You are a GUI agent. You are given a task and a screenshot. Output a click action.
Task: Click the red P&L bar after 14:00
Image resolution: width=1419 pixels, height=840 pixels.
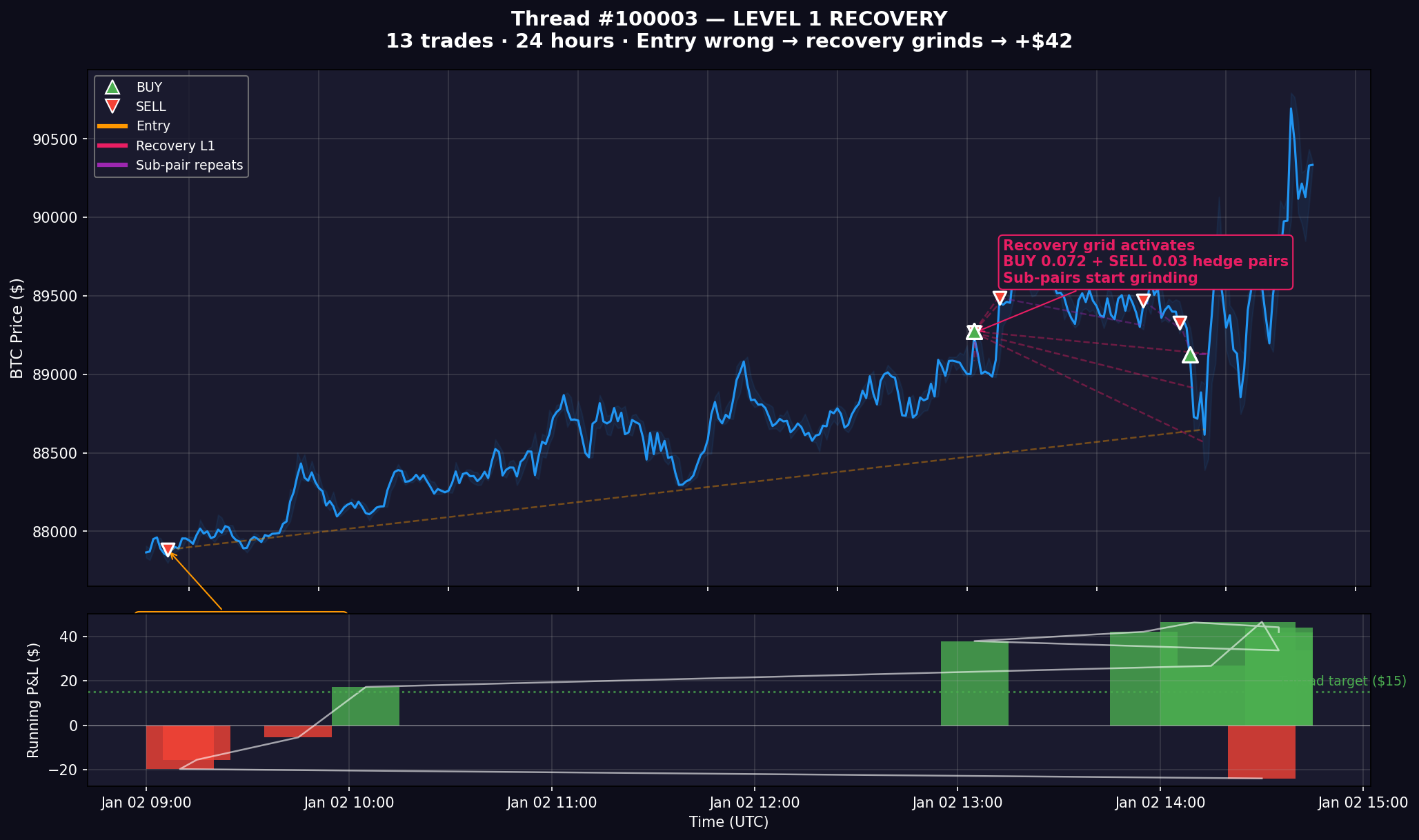(1261, 752)
